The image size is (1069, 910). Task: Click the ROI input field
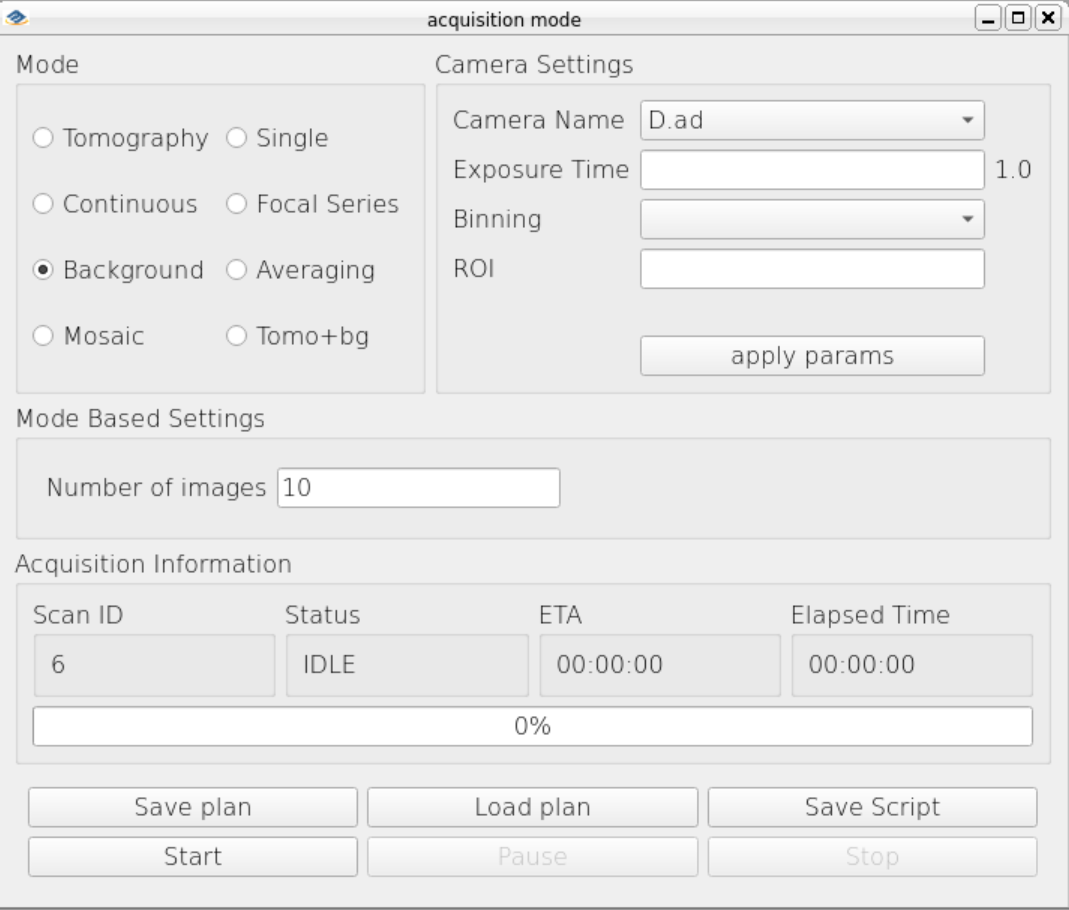[812, 269]
